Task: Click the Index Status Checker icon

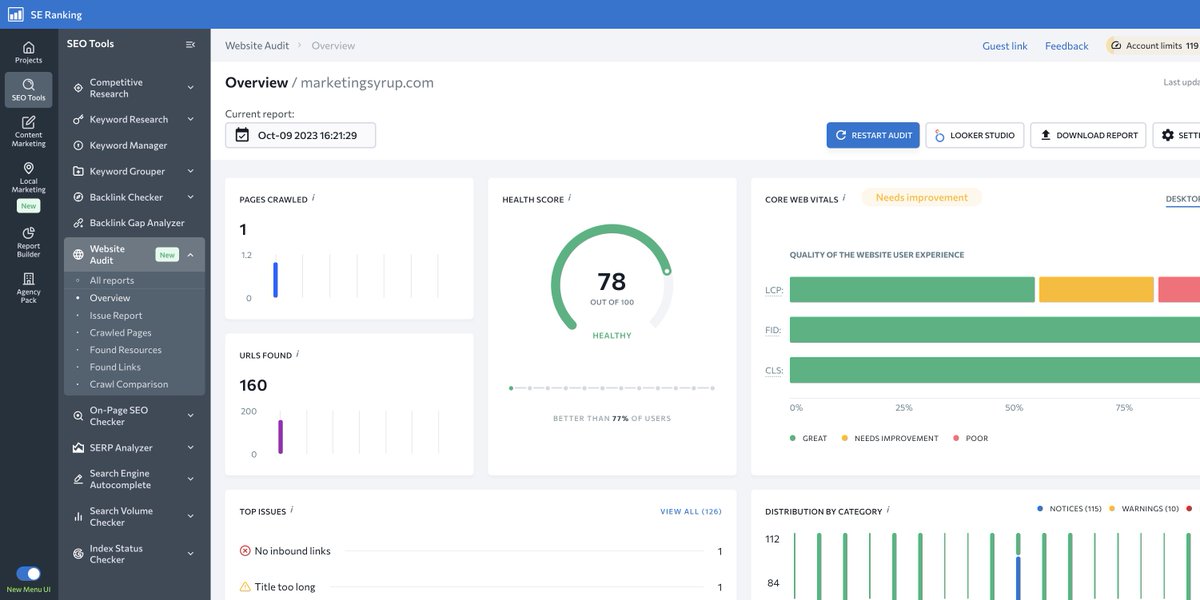Action: pos(78,553)
